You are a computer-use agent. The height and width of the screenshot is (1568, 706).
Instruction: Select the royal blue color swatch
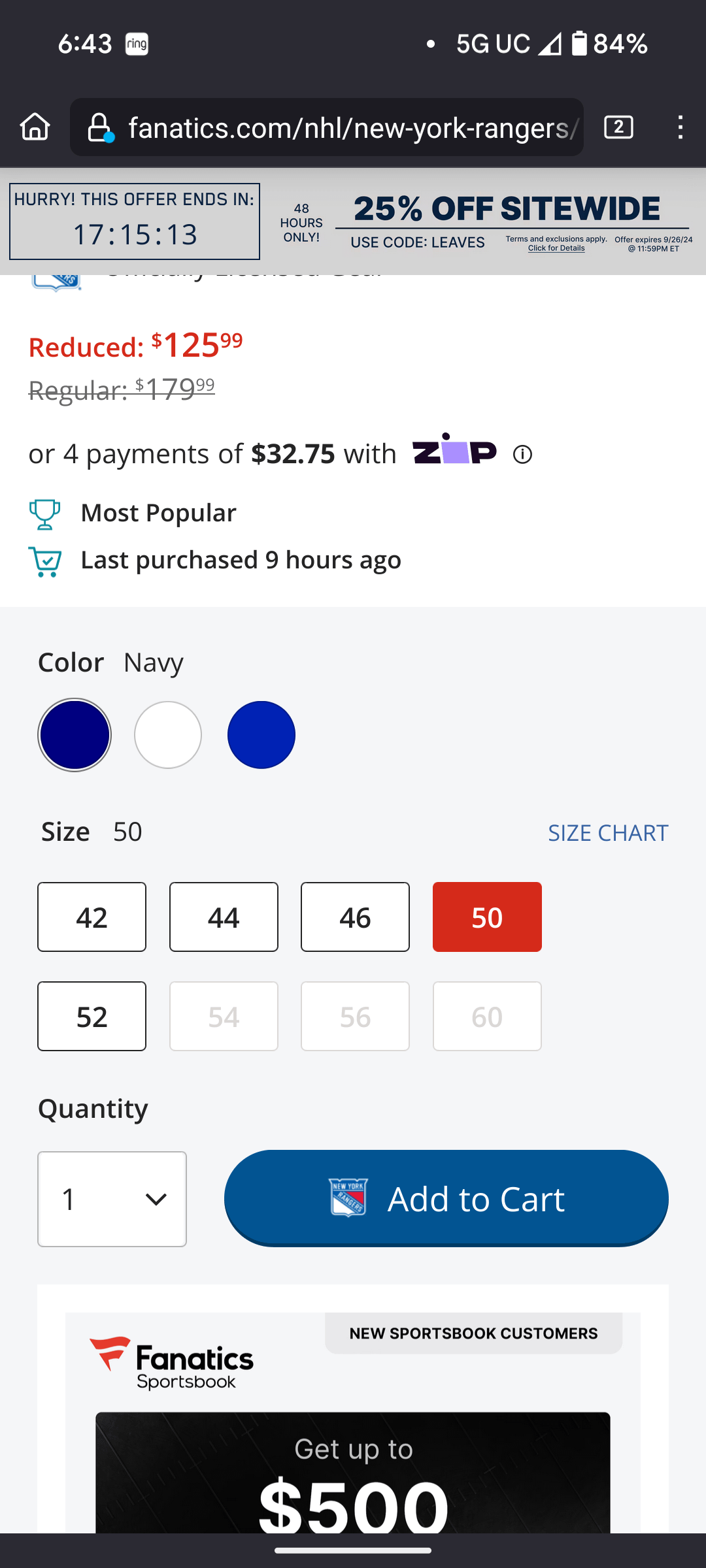261,735
